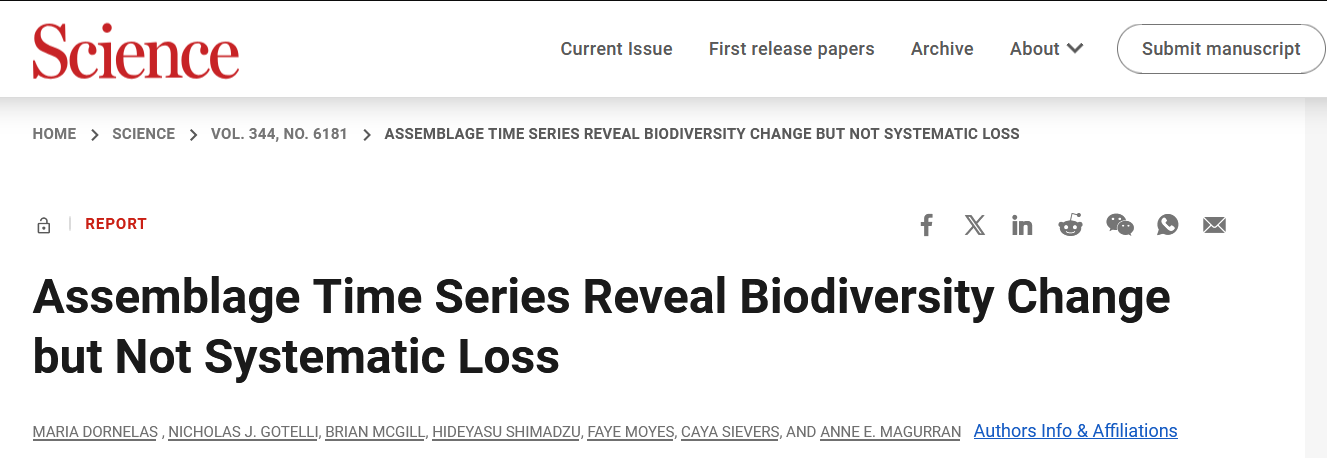Share article on Reddit

click(x=1070, y=225)
